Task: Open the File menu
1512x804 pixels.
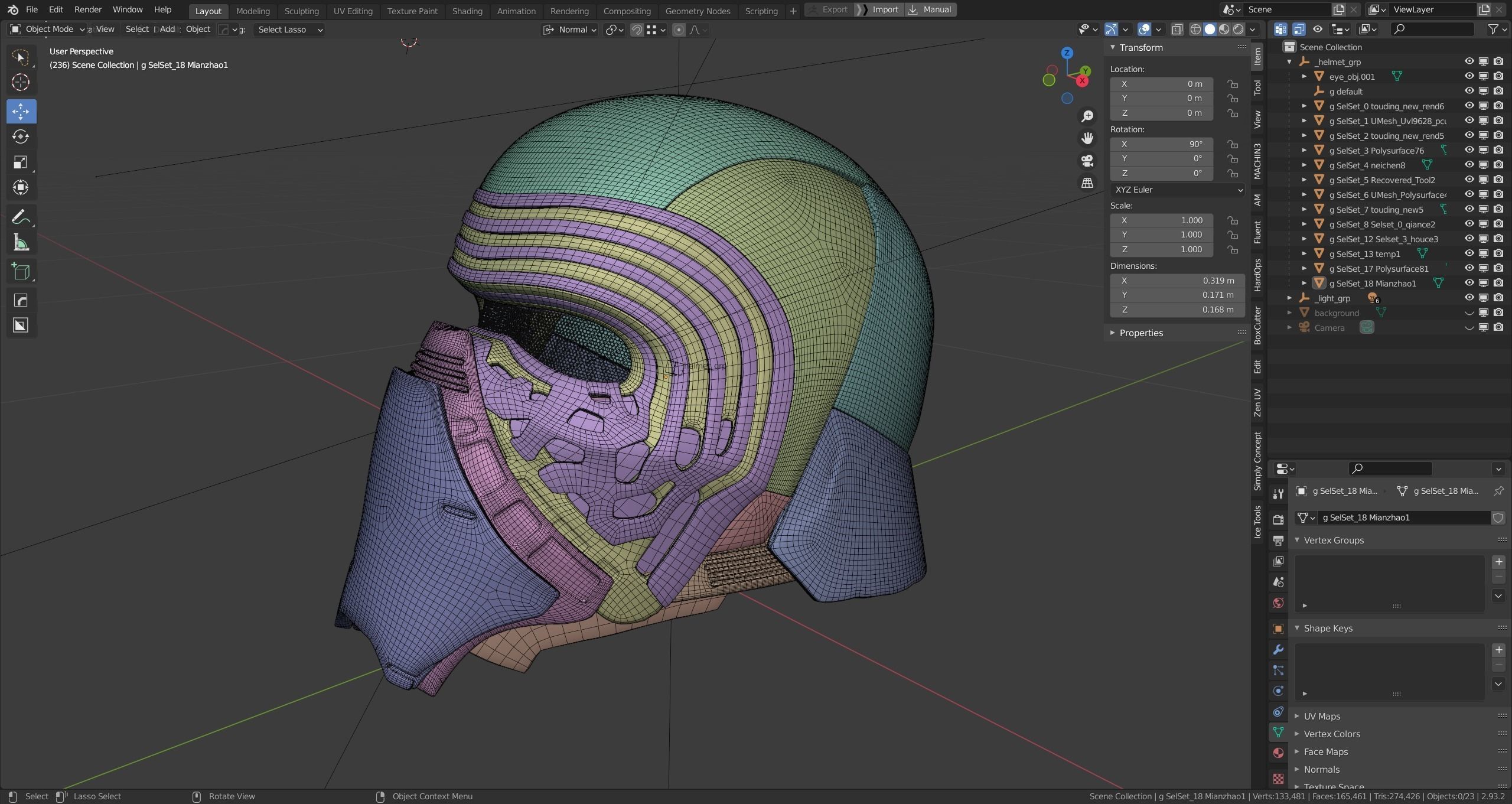Action: 32,10
